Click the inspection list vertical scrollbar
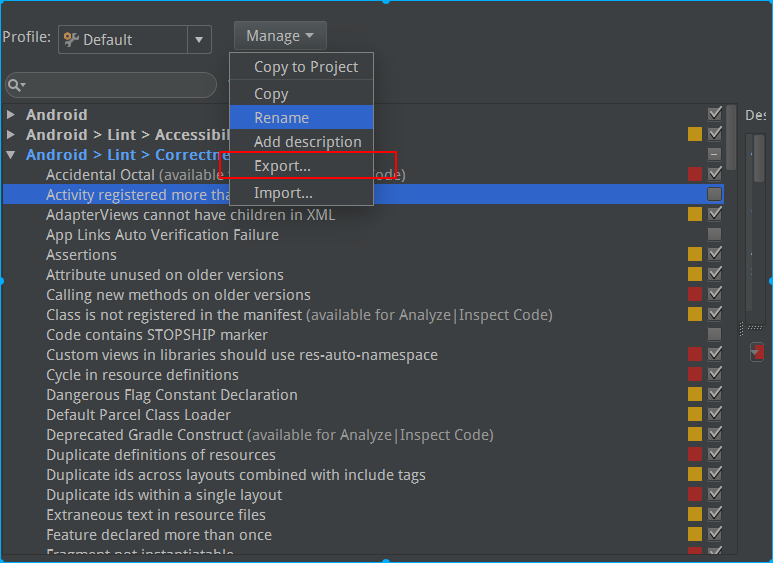This screenshot has width=773, height=563. (x=732, y=140)
